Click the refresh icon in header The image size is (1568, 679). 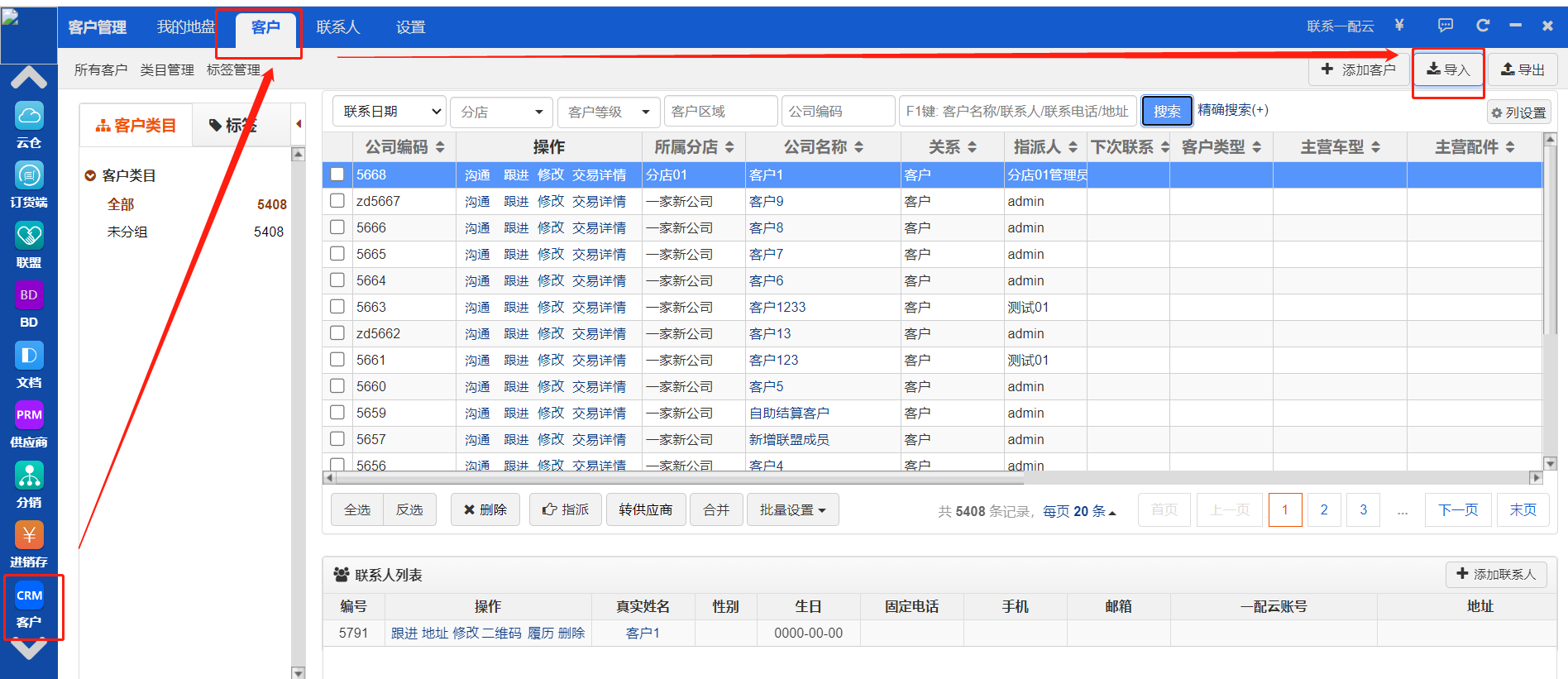(1483, 26)
